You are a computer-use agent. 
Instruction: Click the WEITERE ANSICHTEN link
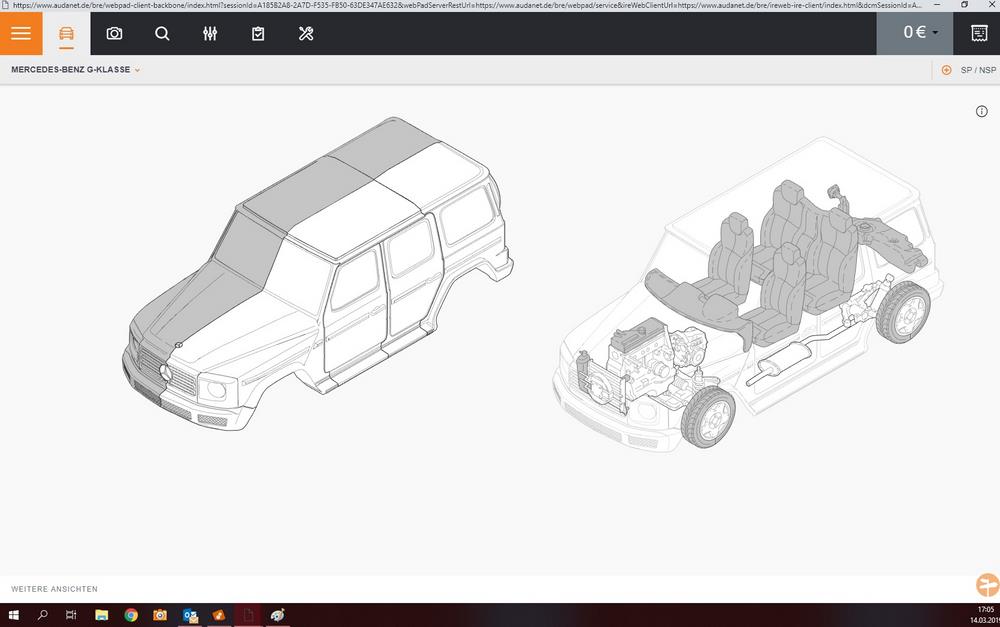click(x=53, y=589)
